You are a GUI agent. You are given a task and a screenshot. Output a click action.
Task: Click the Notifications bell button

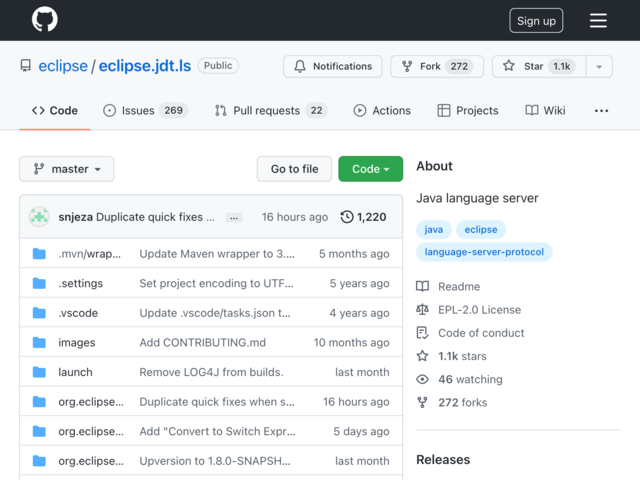pyautogui.click(x=333, y=66)
